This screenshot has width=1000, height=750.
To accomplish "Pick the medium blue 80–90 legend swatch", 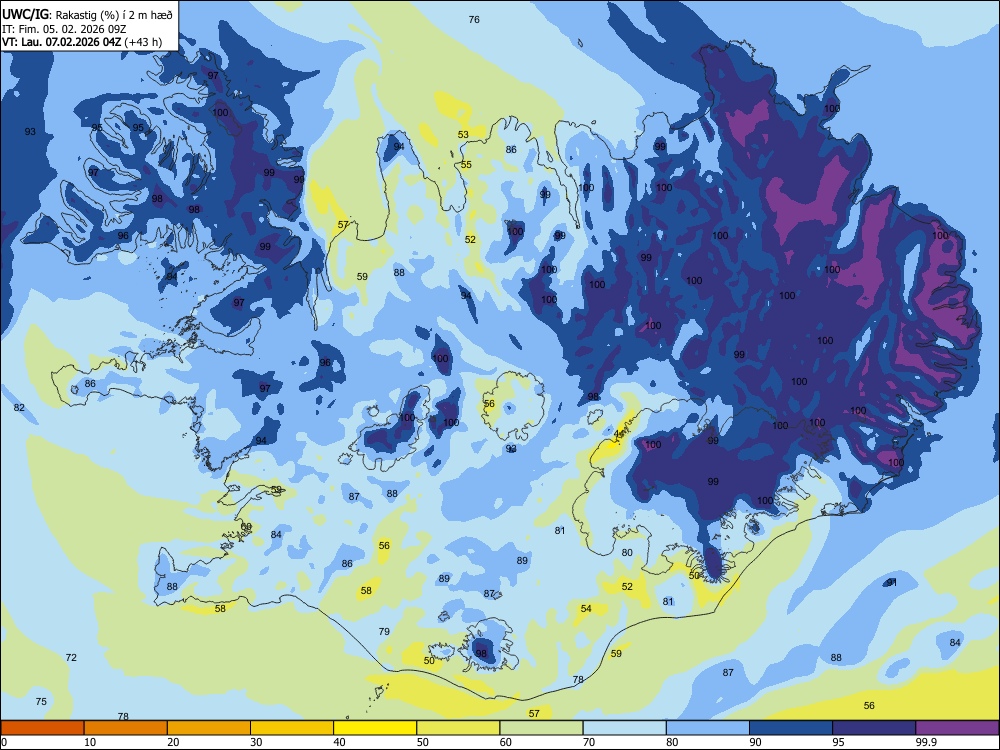I will 708,728.
